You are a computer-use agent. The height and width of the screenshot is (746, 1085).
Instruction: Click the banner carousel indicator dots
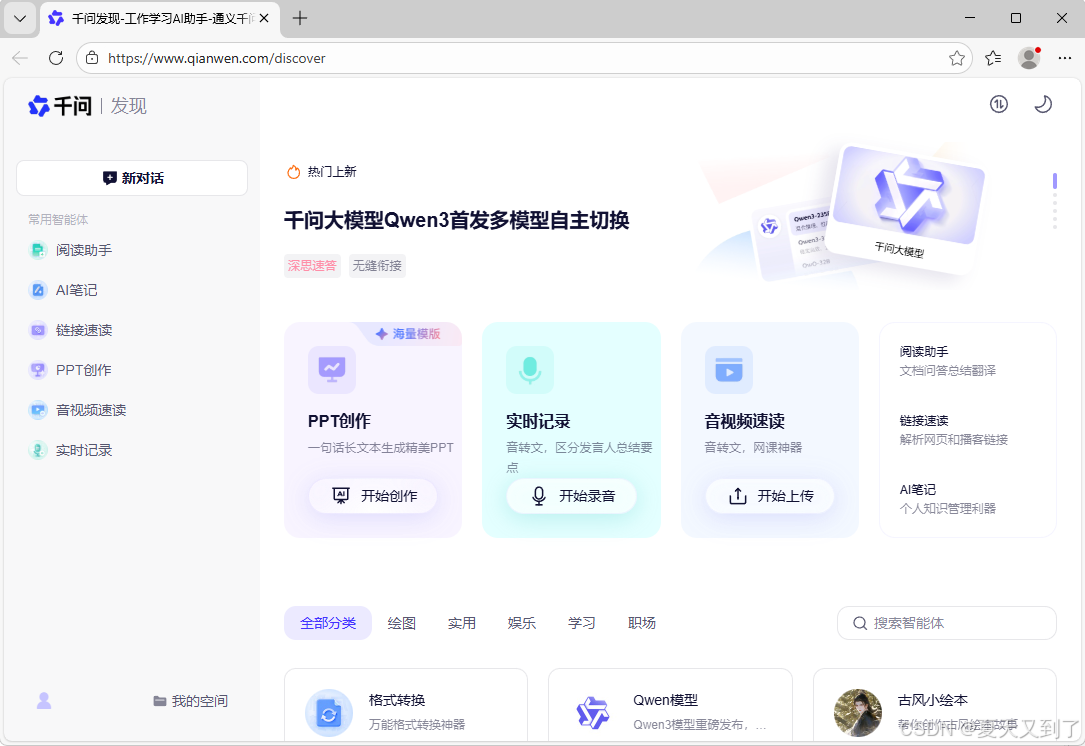[1055, 201]
